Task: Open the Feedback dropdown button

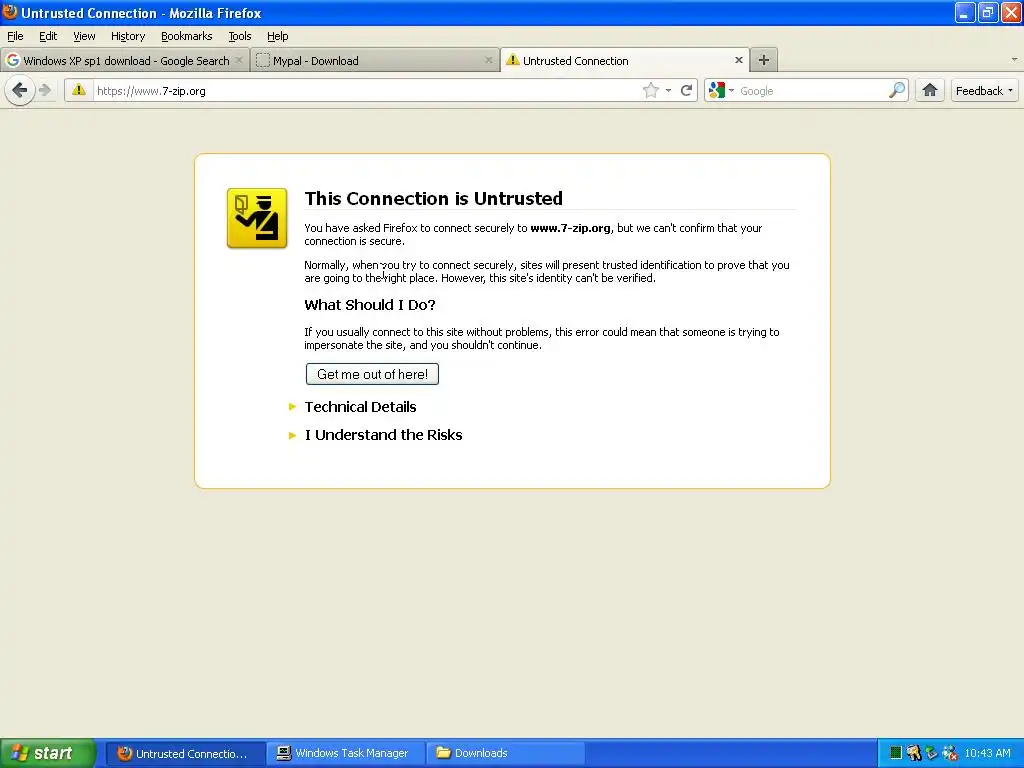Action: click(x=984, y=91)
